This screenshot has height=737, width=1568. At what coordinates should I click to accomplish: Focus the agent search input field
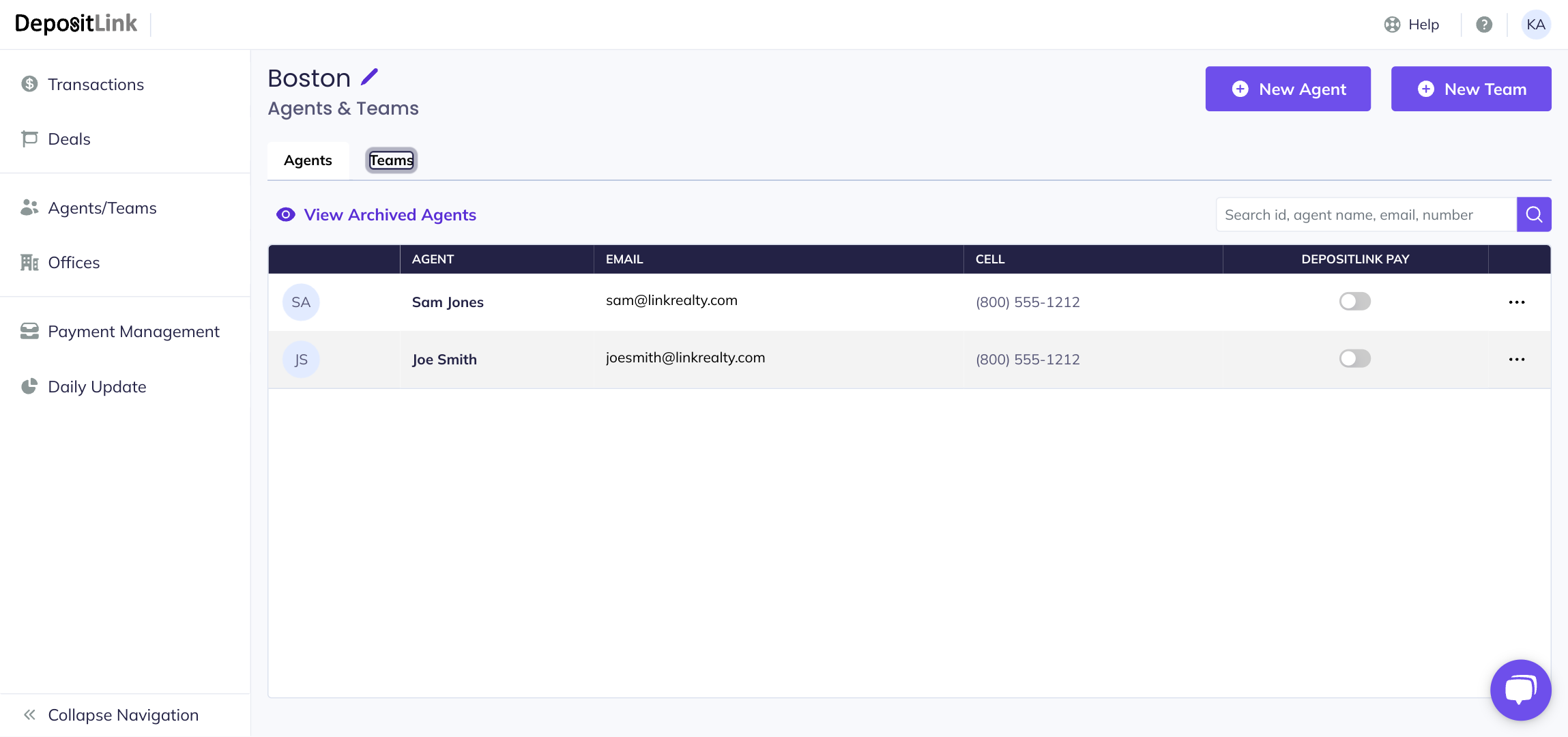(1365, 215)
